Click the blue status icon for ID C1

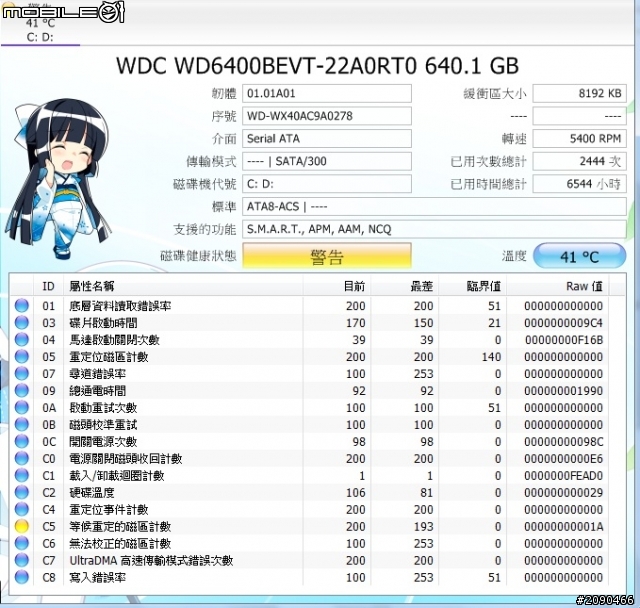22,475
